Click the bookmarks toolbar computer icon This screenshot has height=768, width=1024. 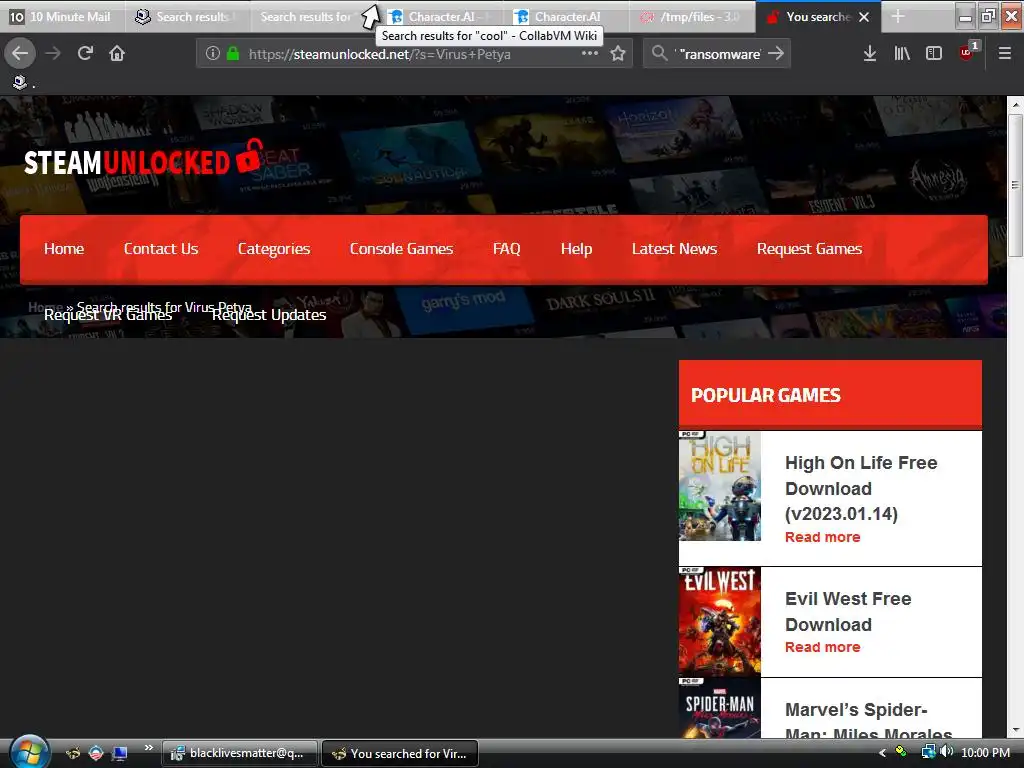(x=20, y=82)
